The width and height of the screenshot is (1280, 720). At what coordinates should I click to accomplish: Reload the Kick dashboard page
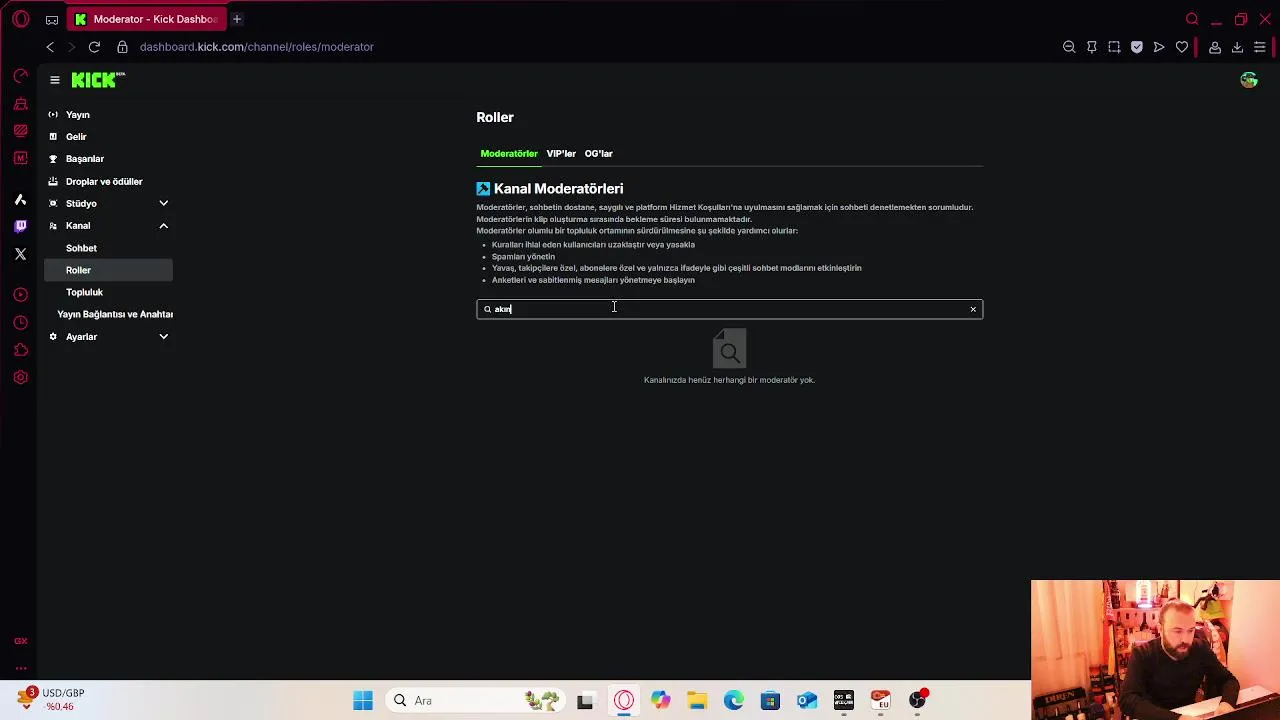tap(94, 47)
